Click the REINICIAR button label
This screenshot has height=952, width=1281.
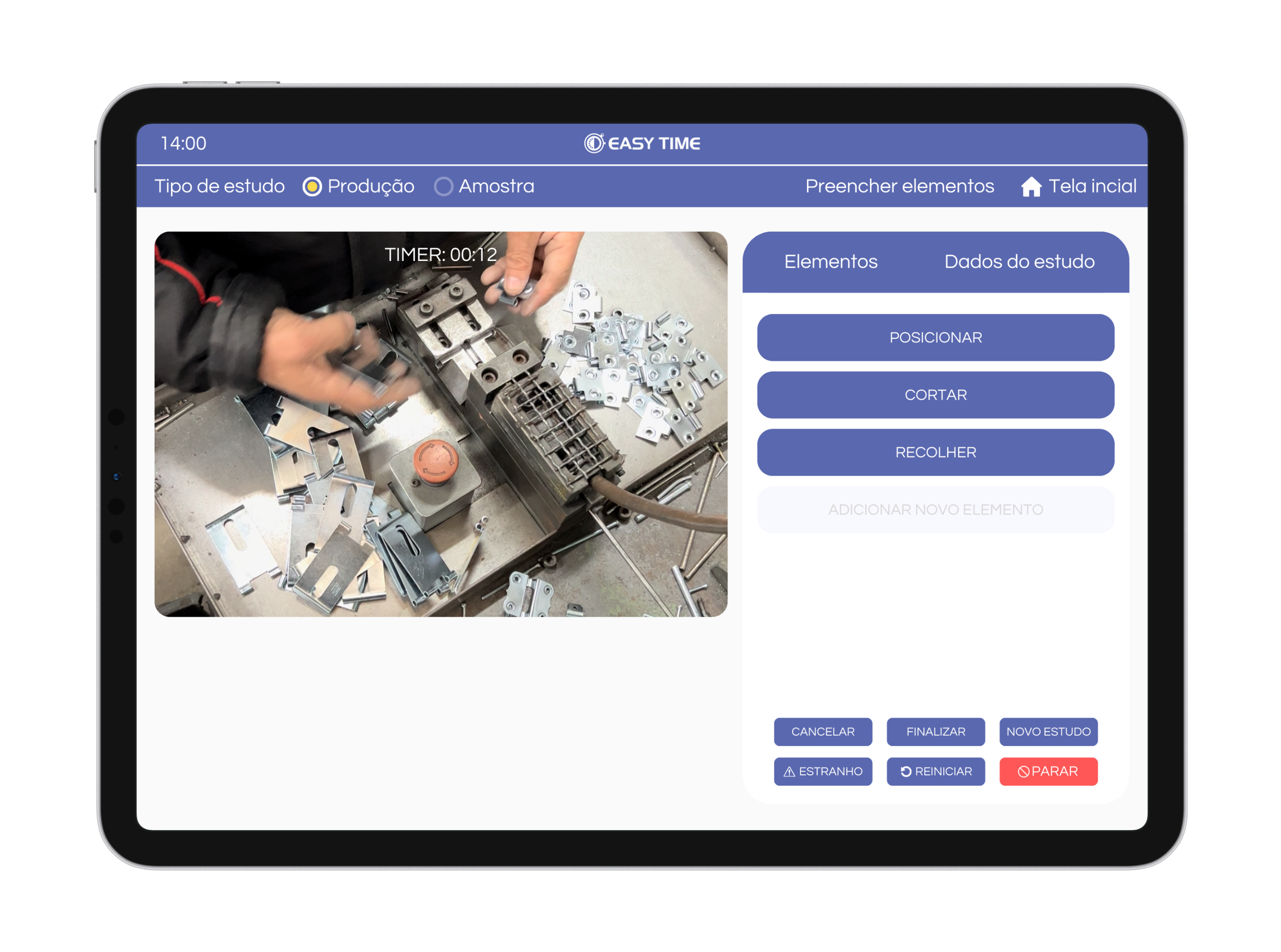coord(943,771)
